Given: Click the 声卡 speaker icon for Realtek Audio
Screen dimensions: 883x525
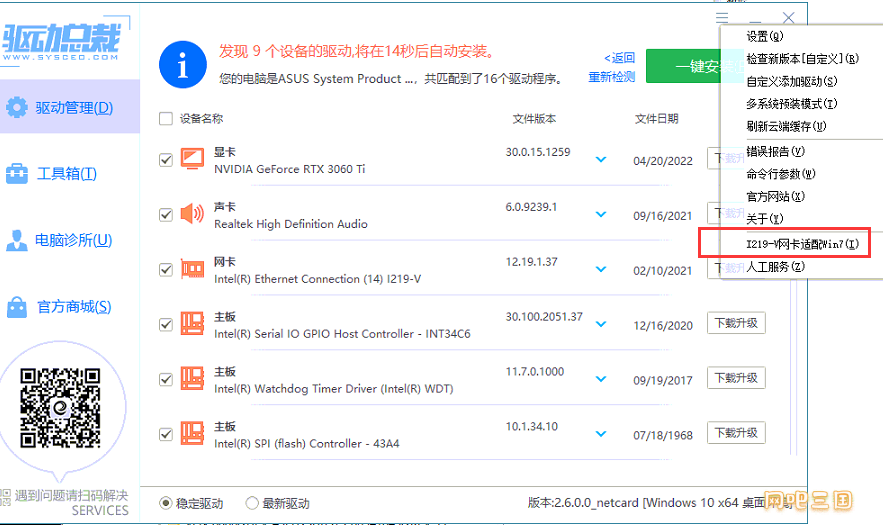Looking at the screenshot, I should (x=192, y=214).
